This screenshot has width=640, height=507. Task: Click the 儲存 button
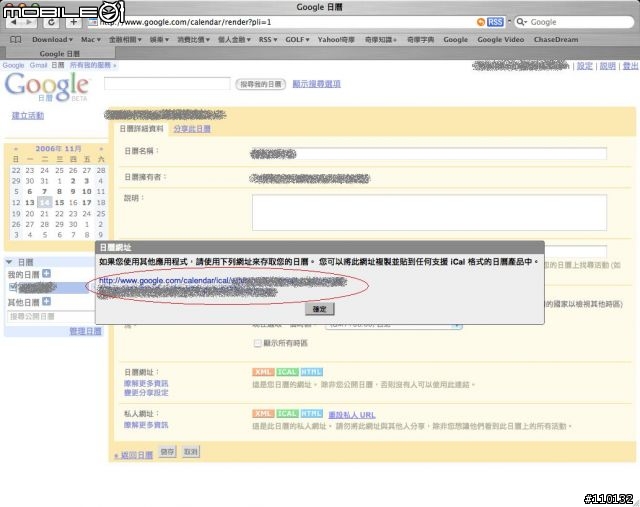pos(167,451)
